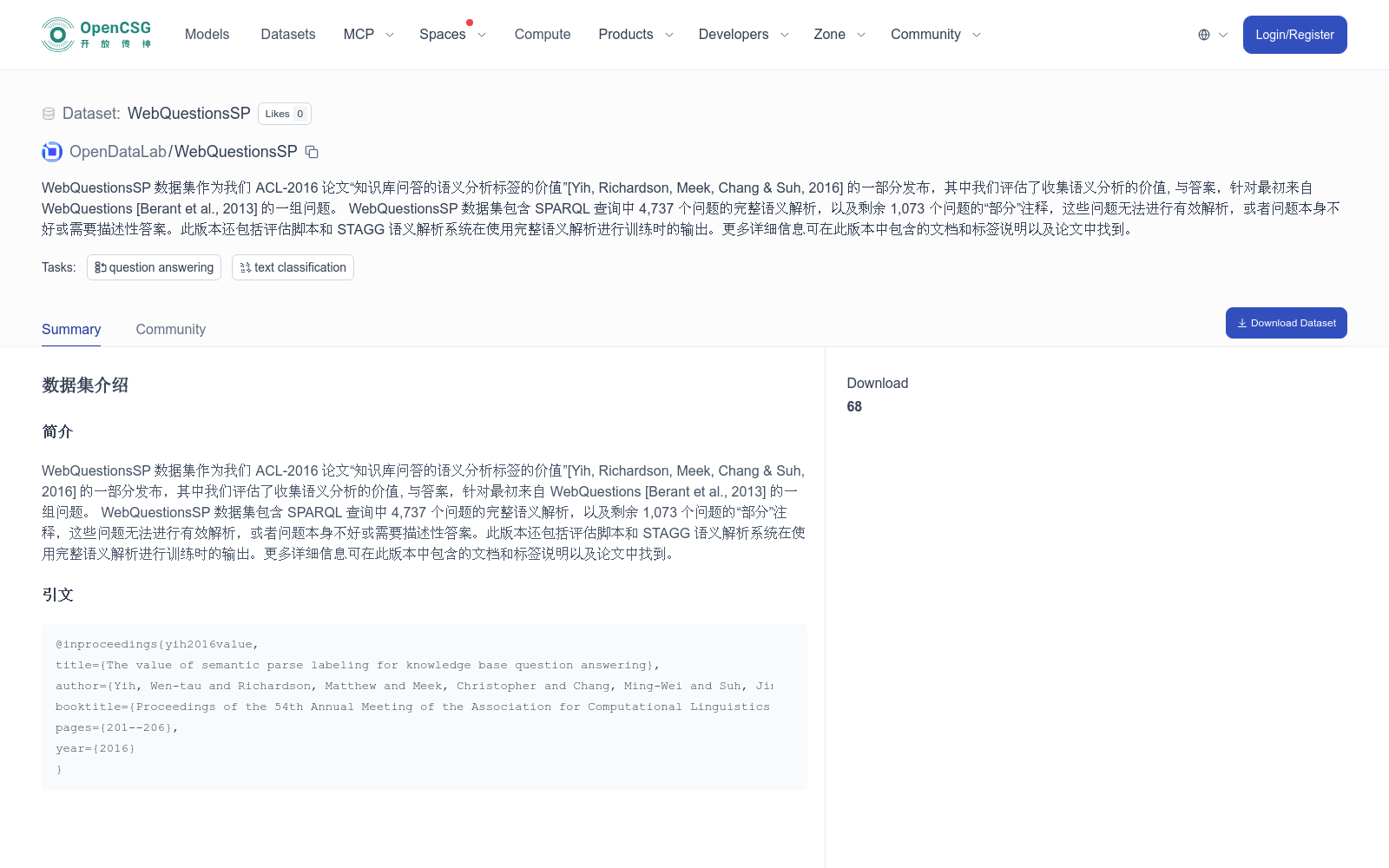The height and width of the screenshot is (868, 1389).
Task: Click the Tasks: label
Action: (59, 267)
